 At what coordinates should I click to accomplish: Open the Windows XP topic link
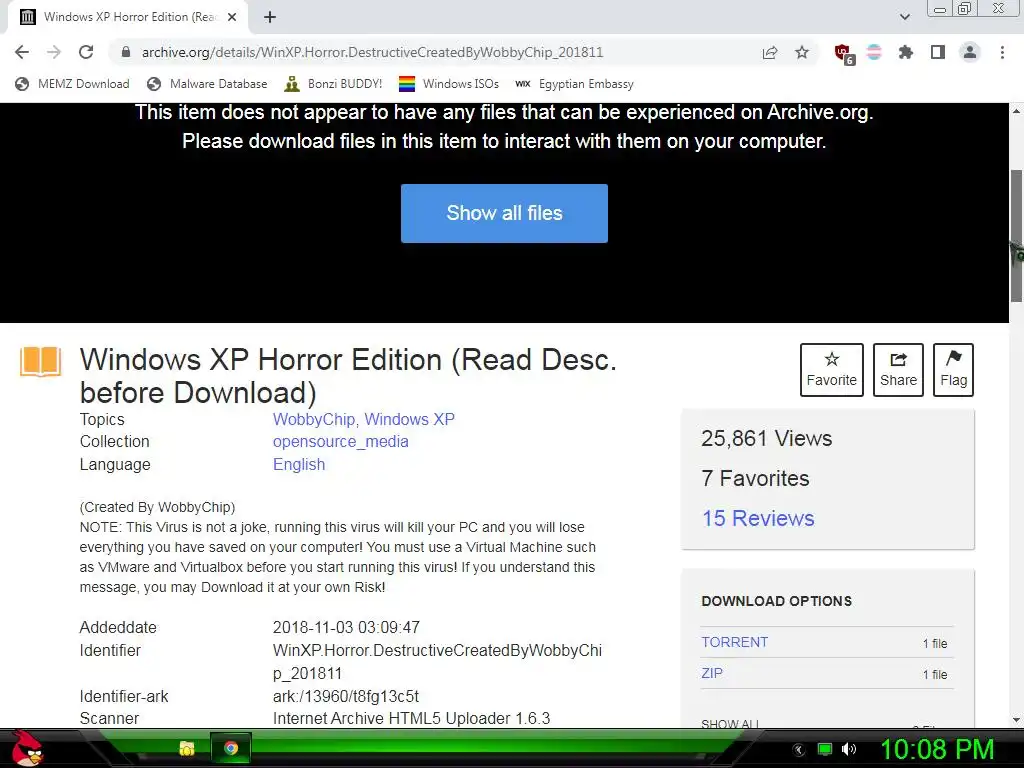[409, 419]
